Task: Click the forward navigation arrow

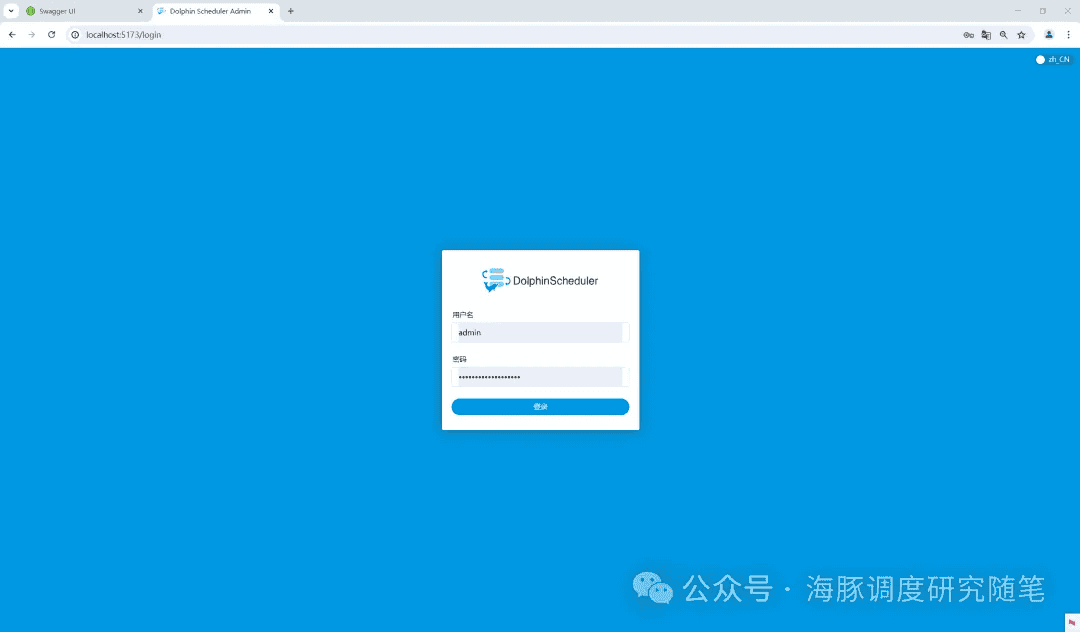Action: [x=31, y=34]
